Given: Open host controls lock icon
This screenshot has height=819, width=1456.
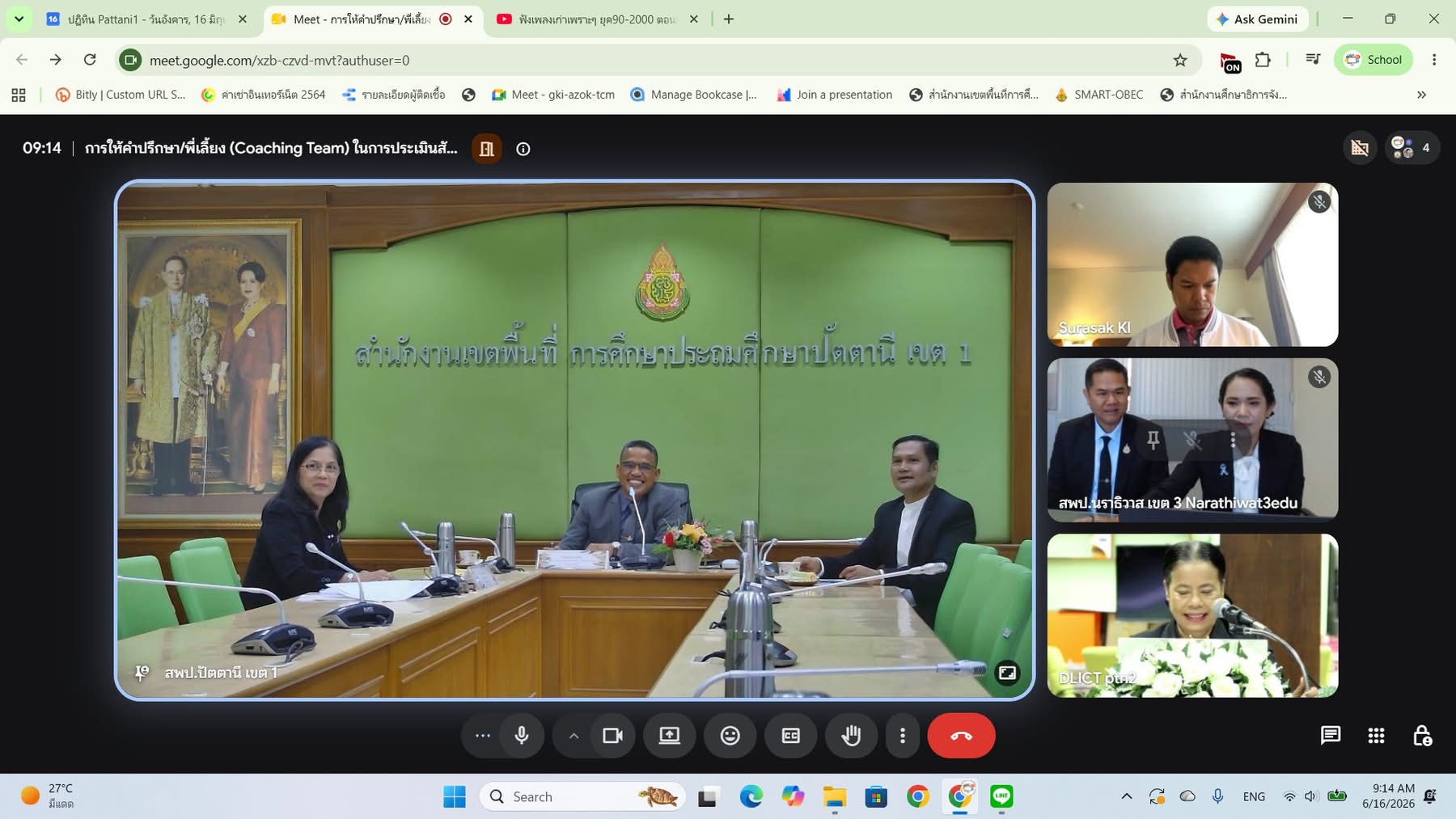Looking at the screenshot, I should tap(1422, 736).
